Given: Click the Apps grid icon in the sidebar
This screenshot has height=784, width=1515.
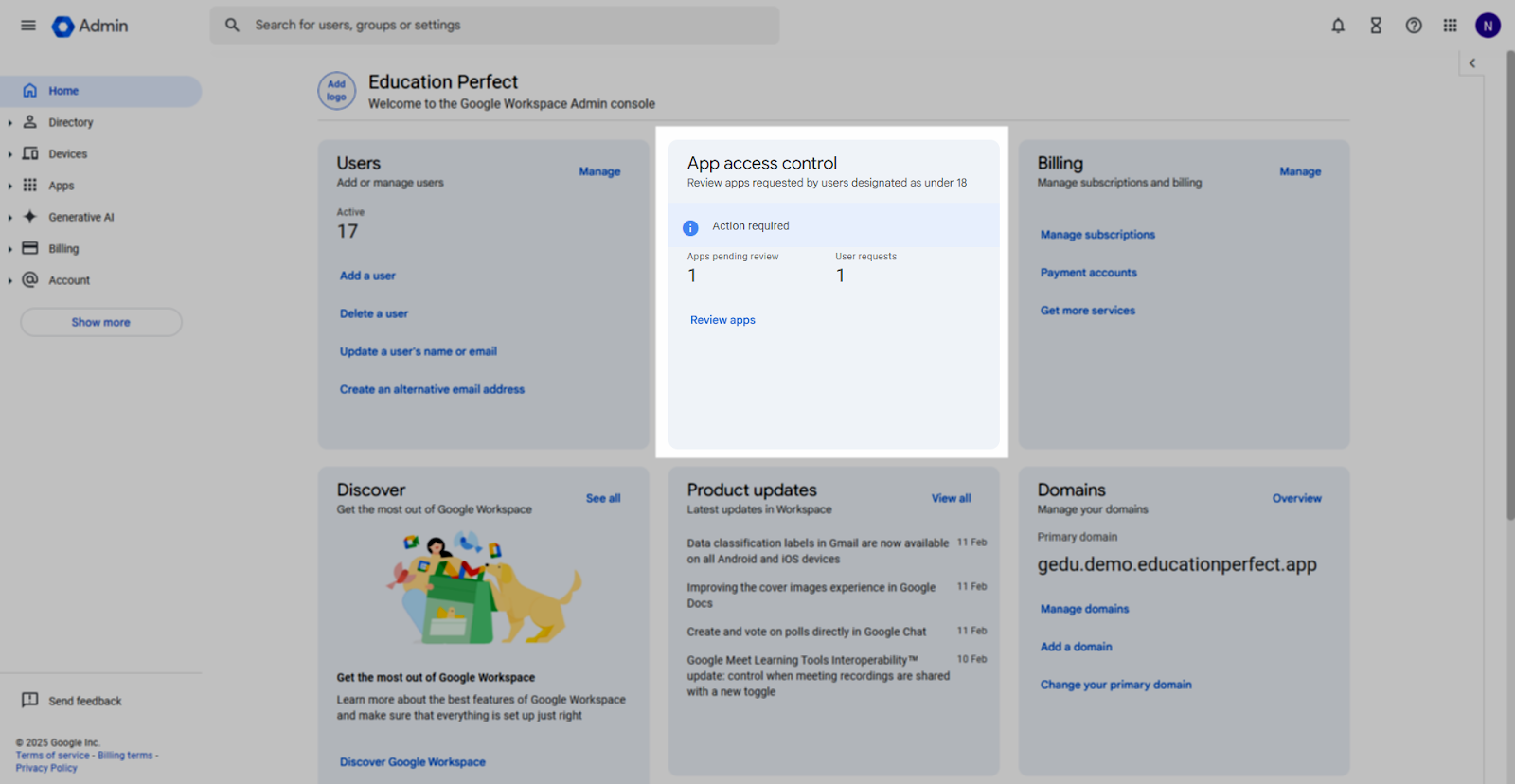Looking at the screenshot, I should (x=30, y=186).
